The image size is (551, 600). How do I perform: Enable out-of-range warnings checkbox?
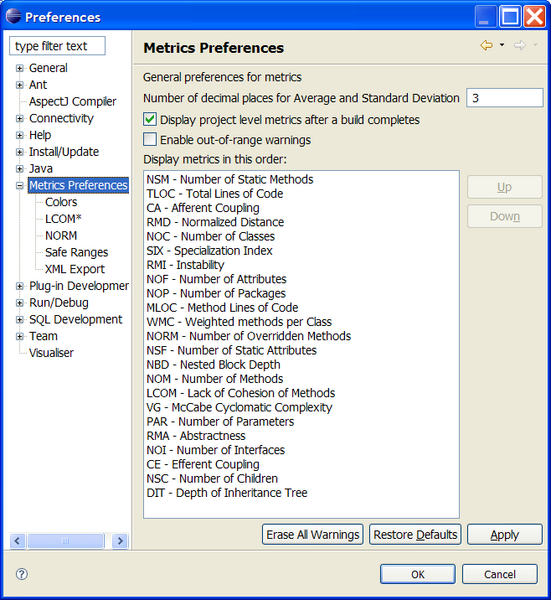coord(150,139)
